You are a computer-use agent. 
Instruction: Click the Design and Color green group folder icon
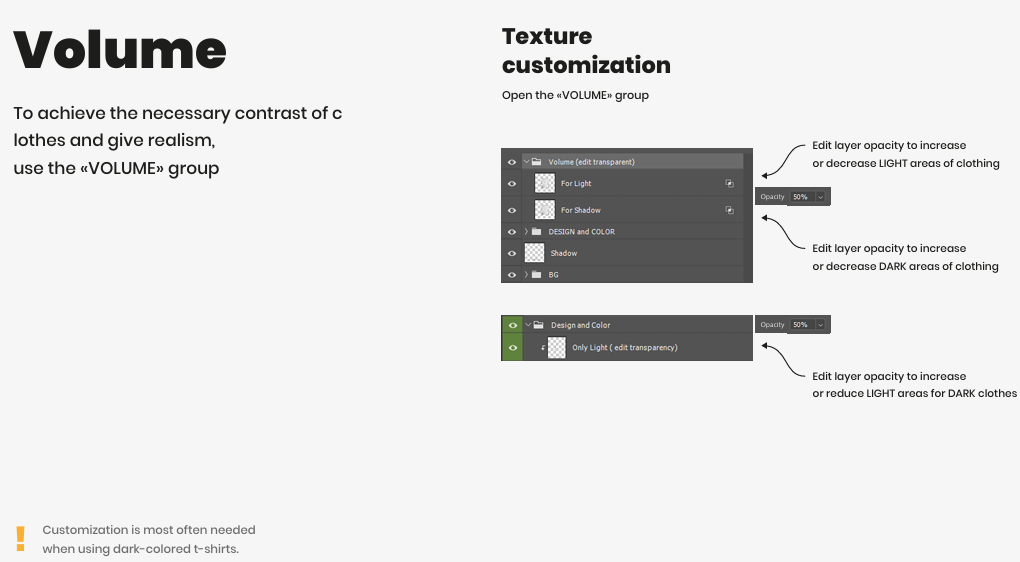pyautogui.click(x=539, y=325)
